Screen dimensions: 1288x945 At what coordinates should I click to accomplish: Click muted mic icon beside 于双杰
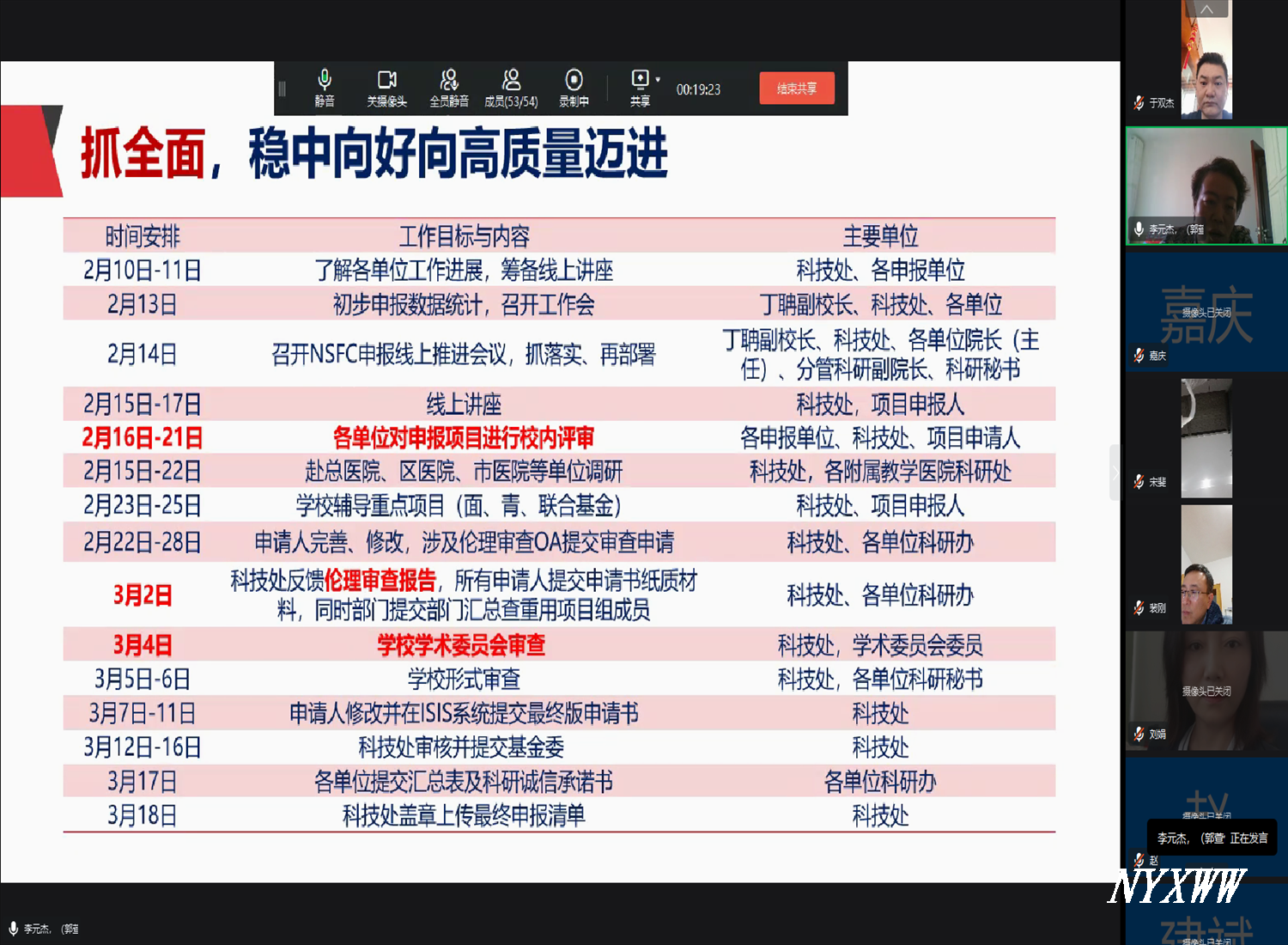tap(1139, 103)
